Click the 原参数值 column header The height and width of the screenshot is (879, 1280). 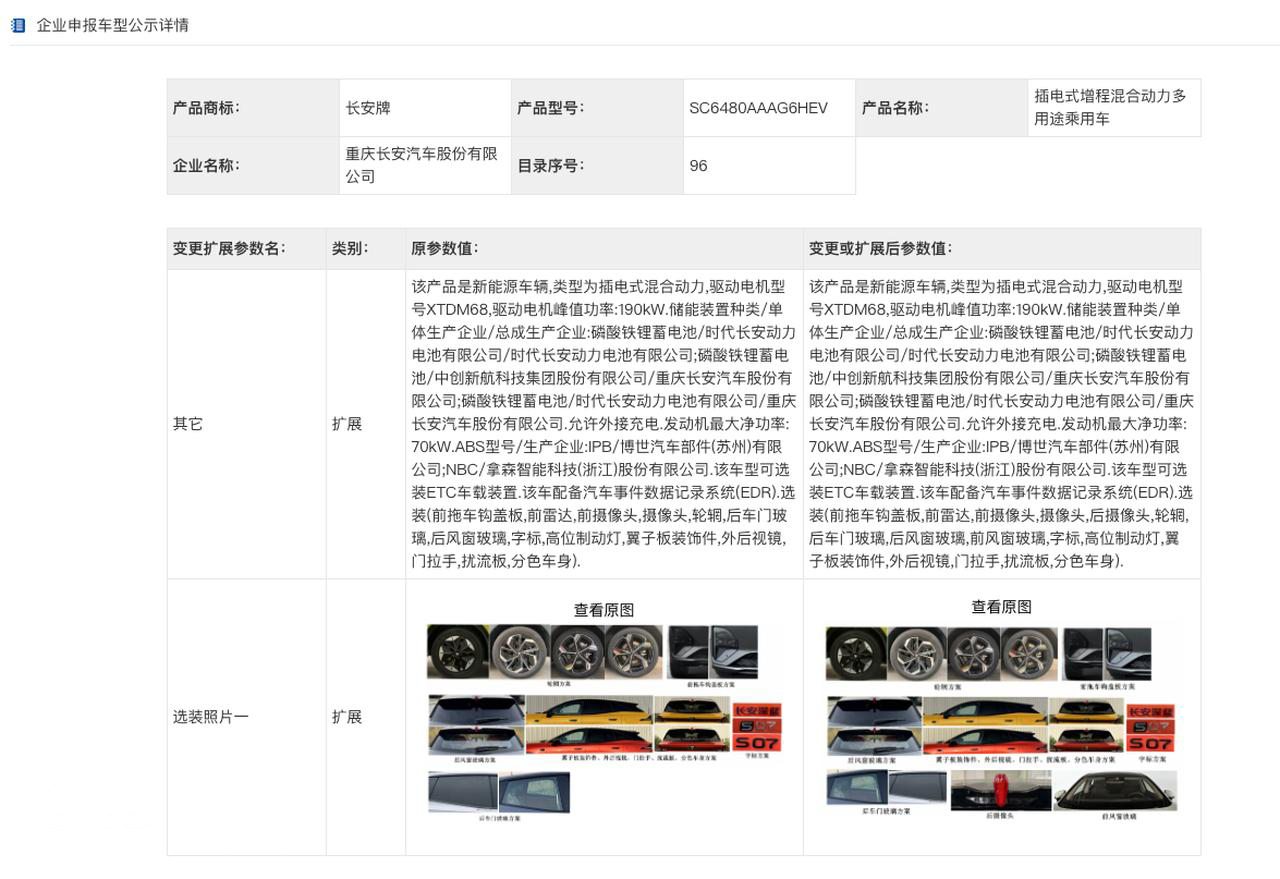tap(604, 249)
